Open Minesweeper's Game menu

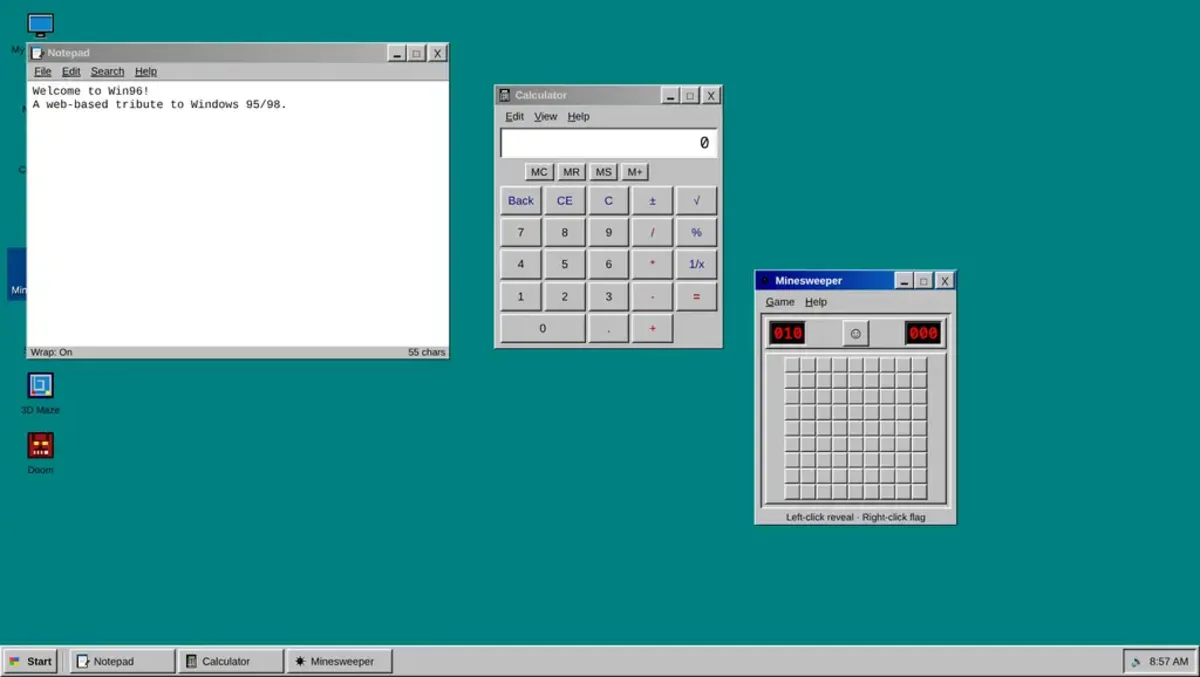click(x=780, y=302)
